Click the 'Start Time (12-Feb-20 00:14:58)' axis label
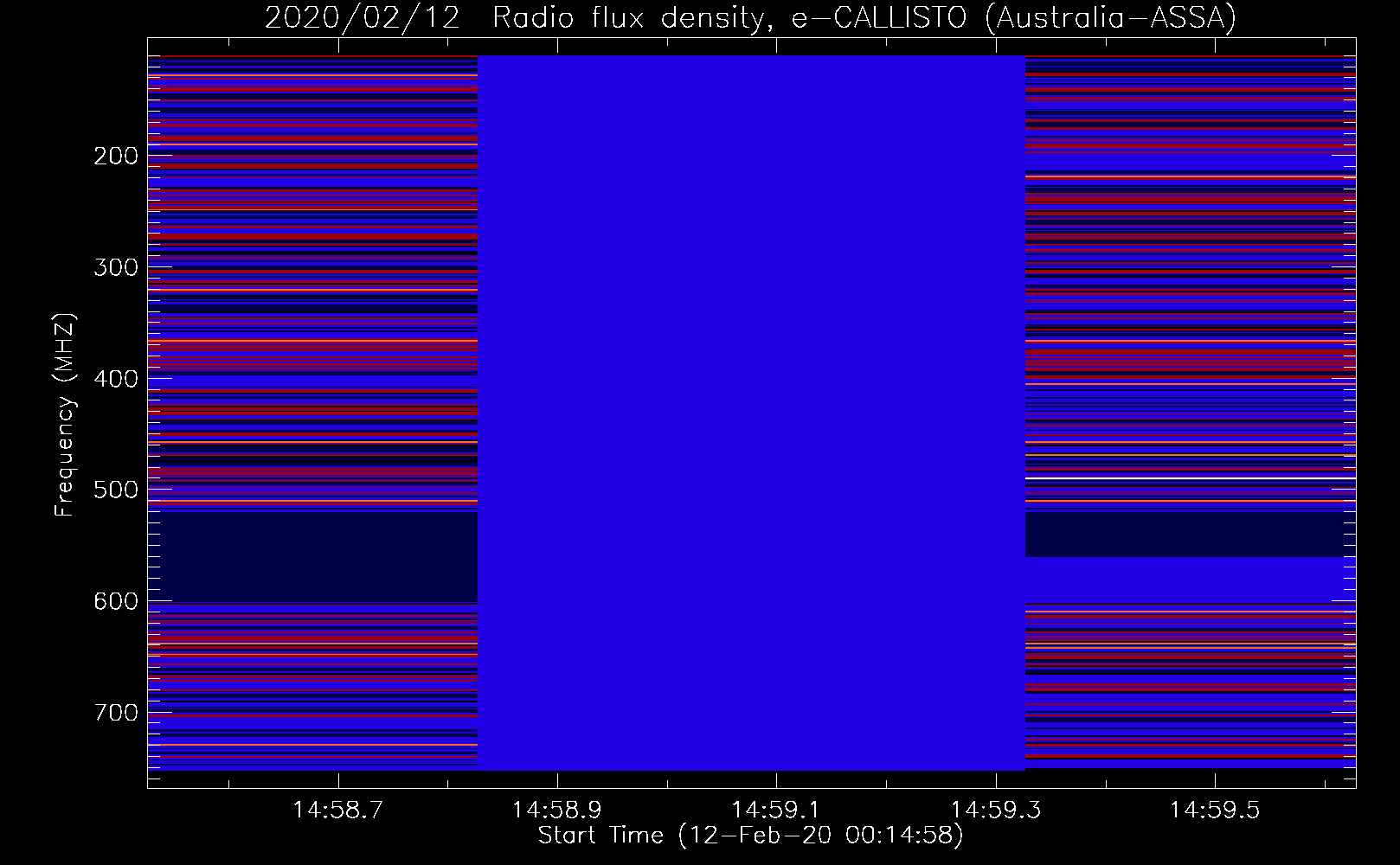 point(750,836)
